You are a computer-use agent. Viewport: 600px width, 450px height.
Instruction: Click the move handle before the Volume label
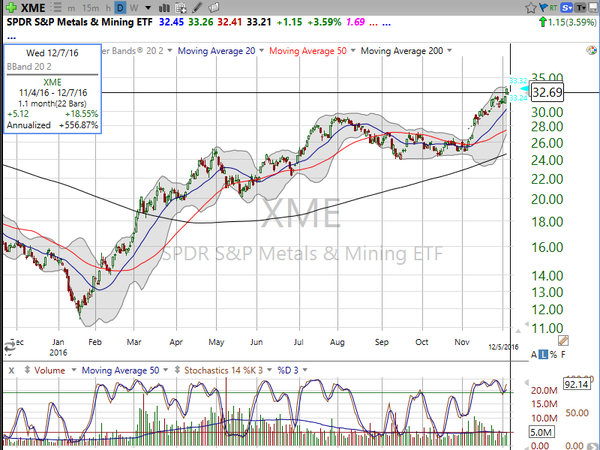tap(27, 370)
